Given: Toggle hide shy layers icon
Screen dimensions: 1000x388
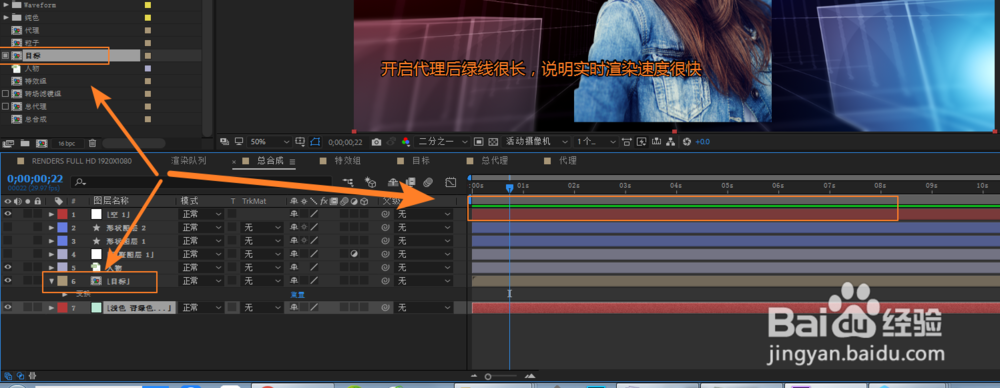Looking at the screenshot, I should [x=393, y=182].
